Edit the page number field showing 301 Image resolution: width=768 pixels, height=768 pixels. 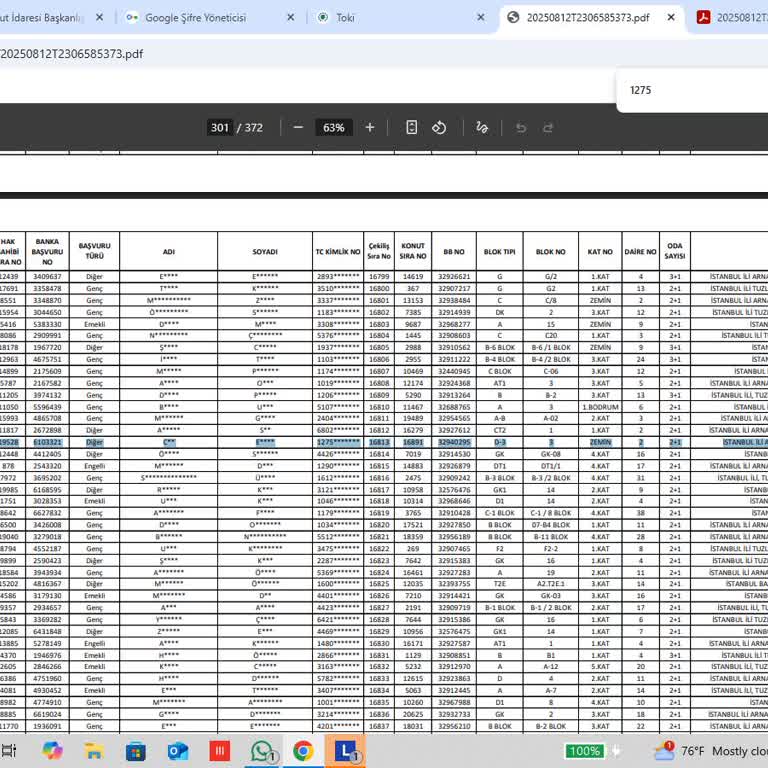[x=220, y=128]
